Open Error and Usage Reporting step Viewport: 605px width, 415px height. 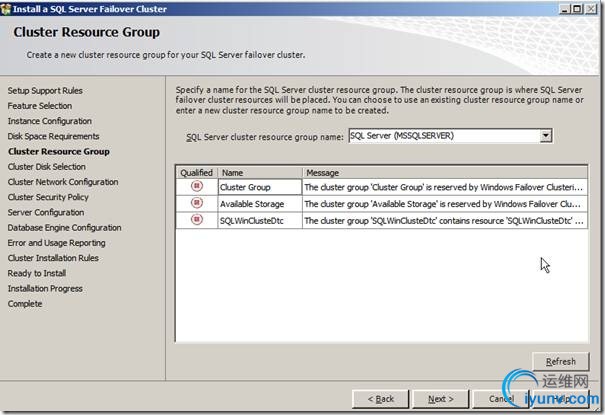pos(57,243)
